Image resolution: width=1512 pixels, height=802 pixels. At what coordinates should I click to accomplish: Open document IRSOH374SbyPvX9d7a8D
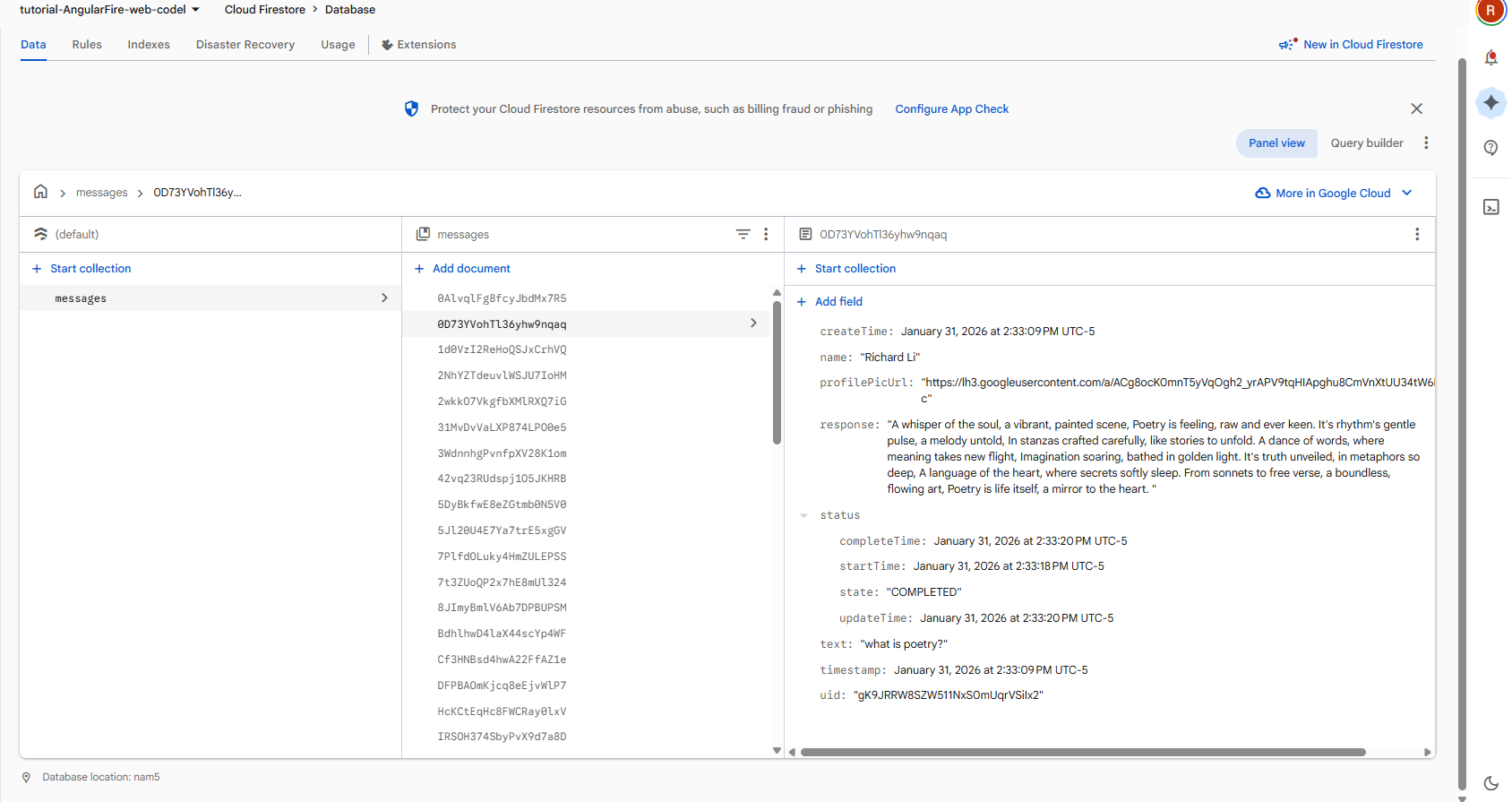coord(502,737)
